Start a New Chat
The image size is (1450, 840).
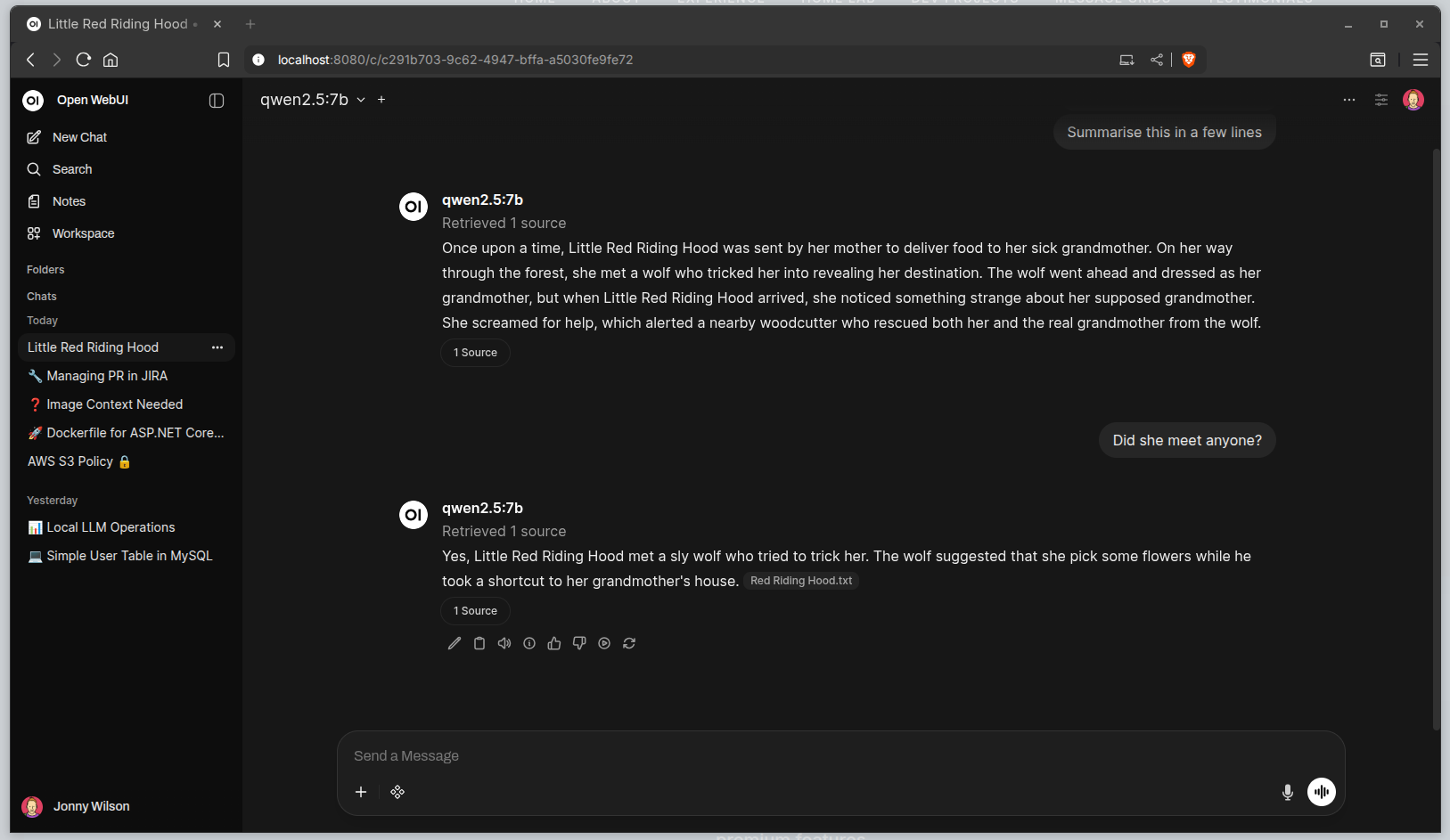pyautogui.click(x=79, y=137)
